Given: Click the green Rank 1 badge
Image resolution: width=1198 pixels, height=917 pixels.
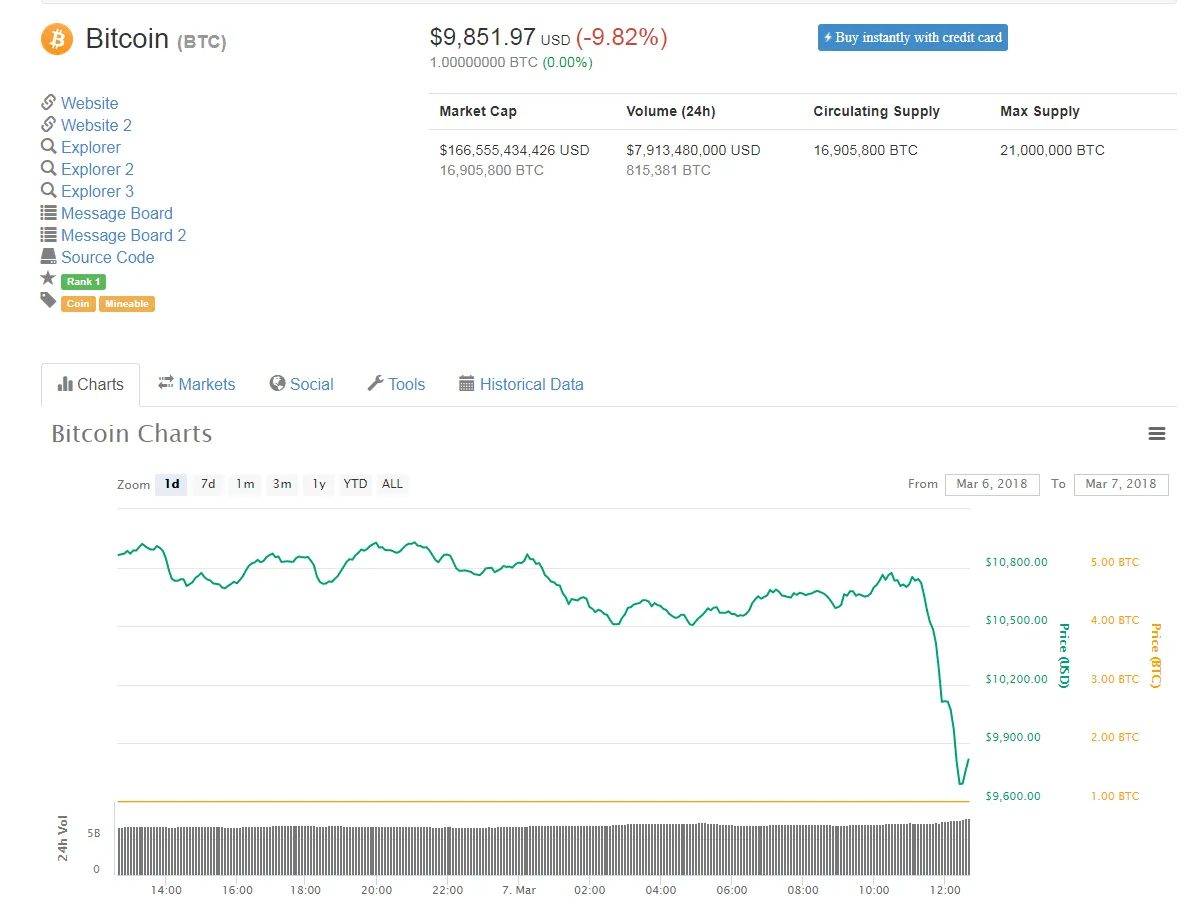Looking at the screenshot, I should point(83,282).
